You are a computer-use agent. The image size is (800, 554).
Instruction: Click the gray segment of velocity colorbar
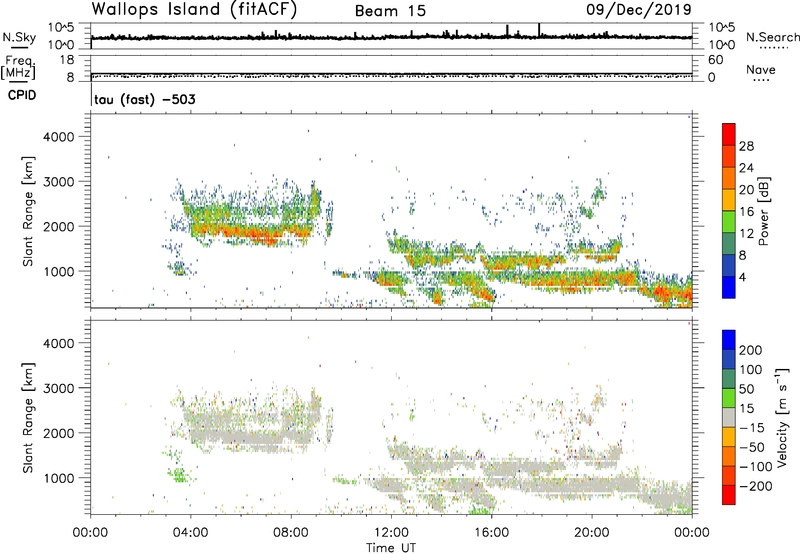pyautogui.click(x=729, y=417)
